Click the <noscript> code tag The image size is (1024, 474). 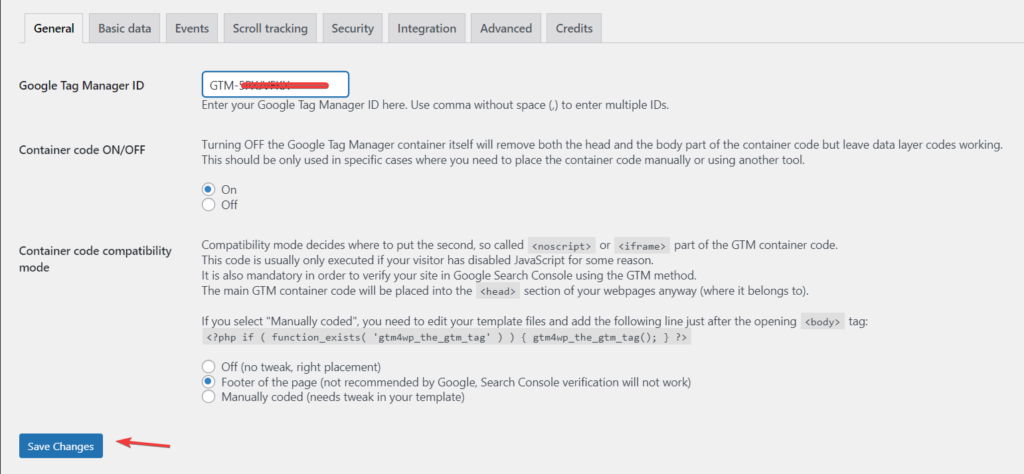[562, 246]
